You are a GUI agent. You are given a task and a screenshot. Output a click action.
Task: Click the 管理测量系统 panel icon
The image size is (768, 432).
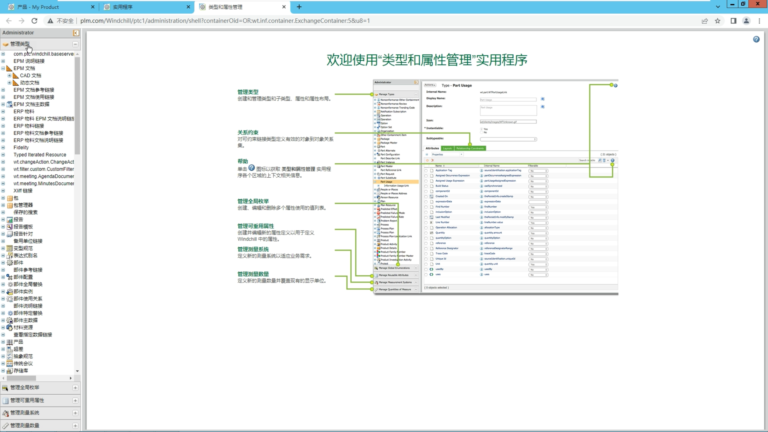[x=5, y=413]
